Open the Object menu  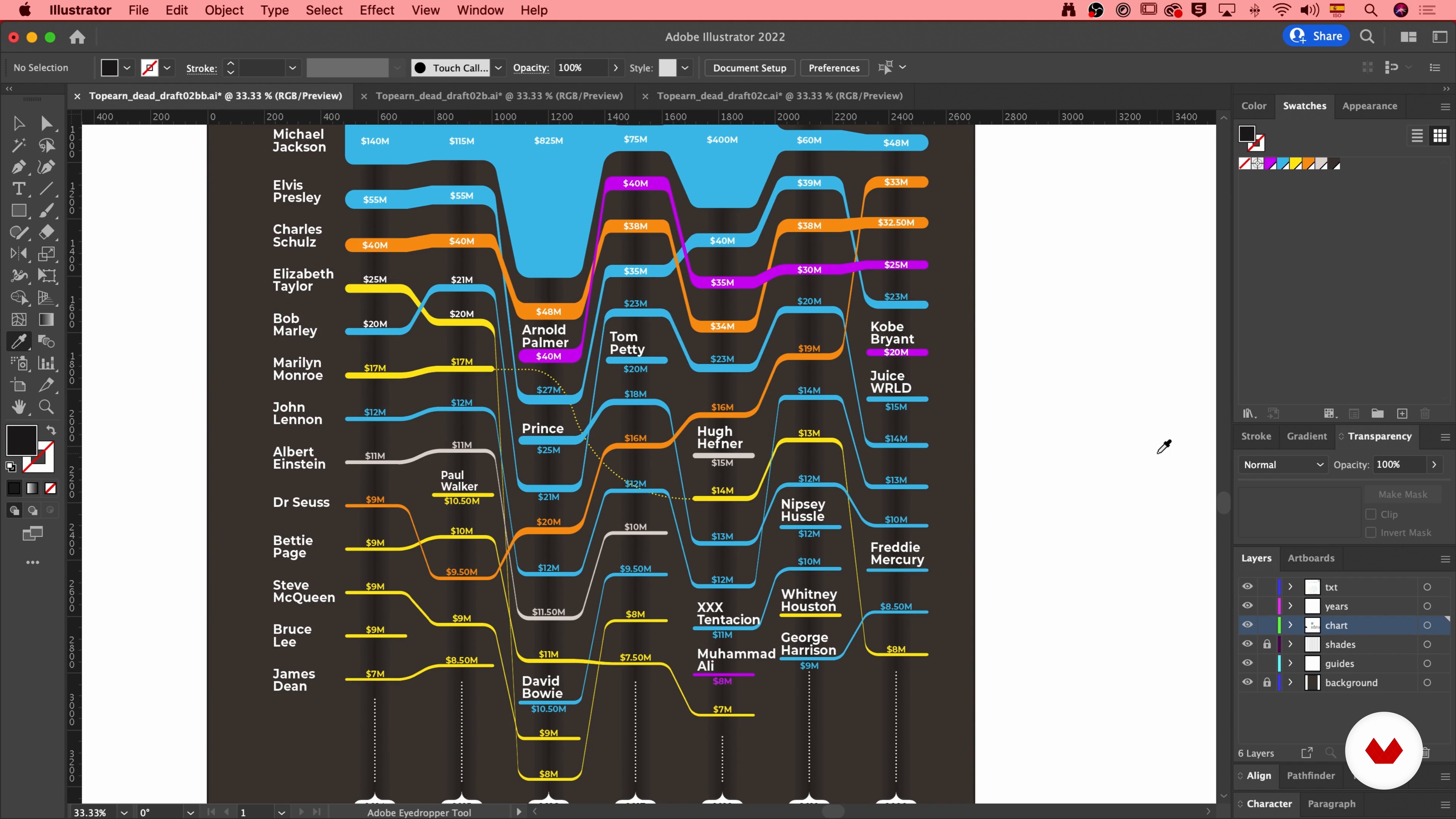click(224, 10)
